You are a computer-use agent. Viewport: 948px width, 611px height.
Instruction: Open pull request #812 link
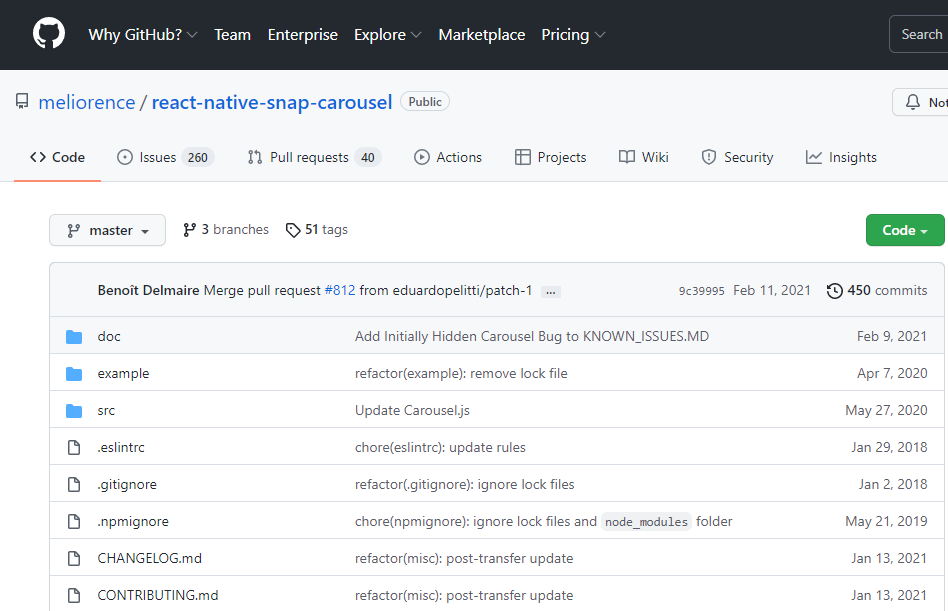(x=340, y=291)
